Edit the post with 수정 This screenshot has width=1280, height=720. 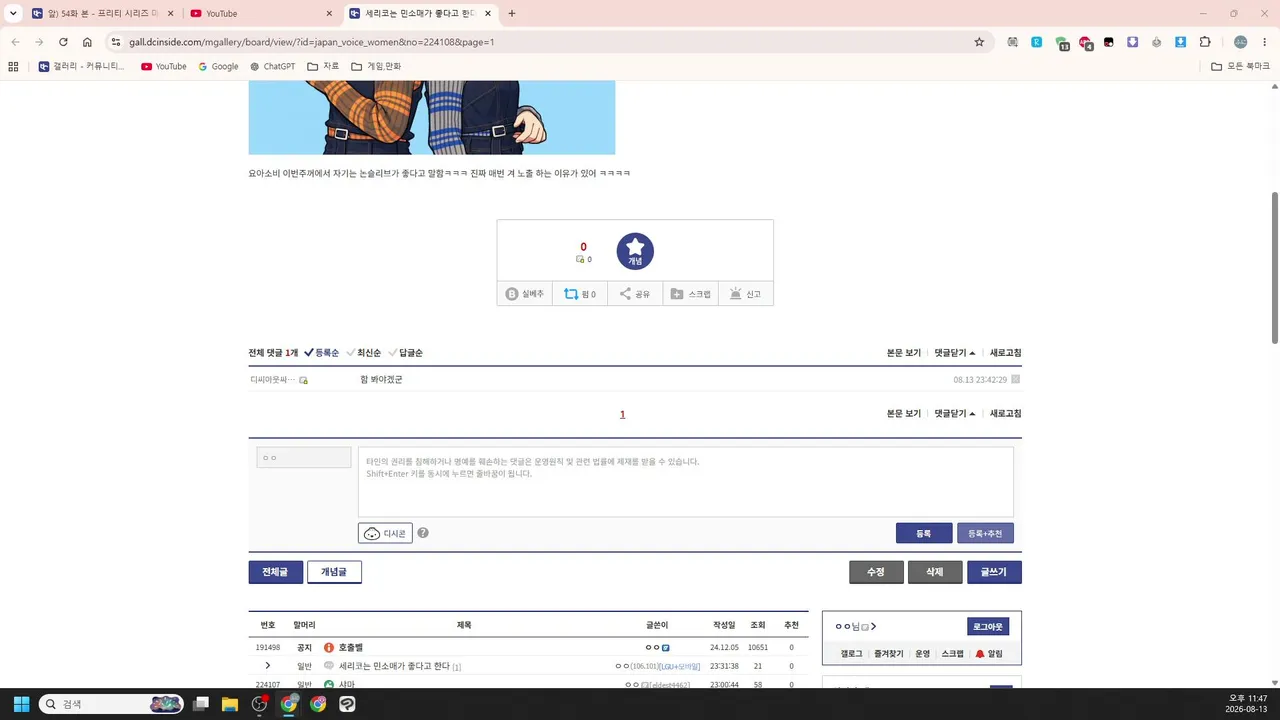876,572
